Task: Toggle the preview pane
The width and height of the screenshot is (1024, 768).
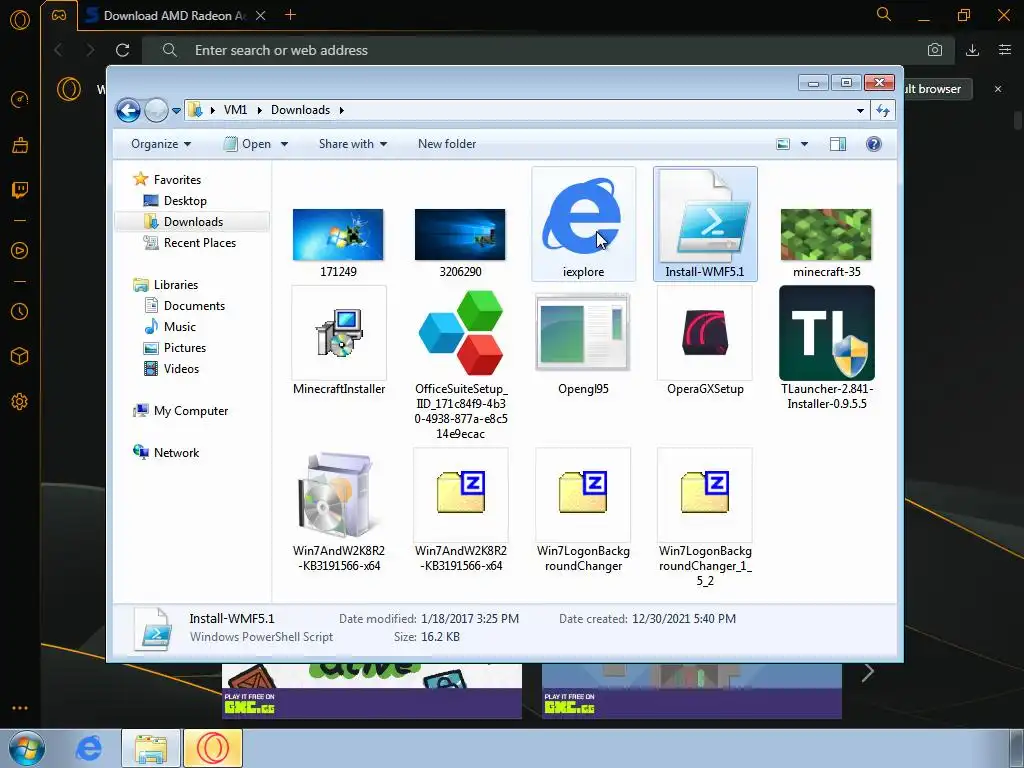Action: (838, 144)
